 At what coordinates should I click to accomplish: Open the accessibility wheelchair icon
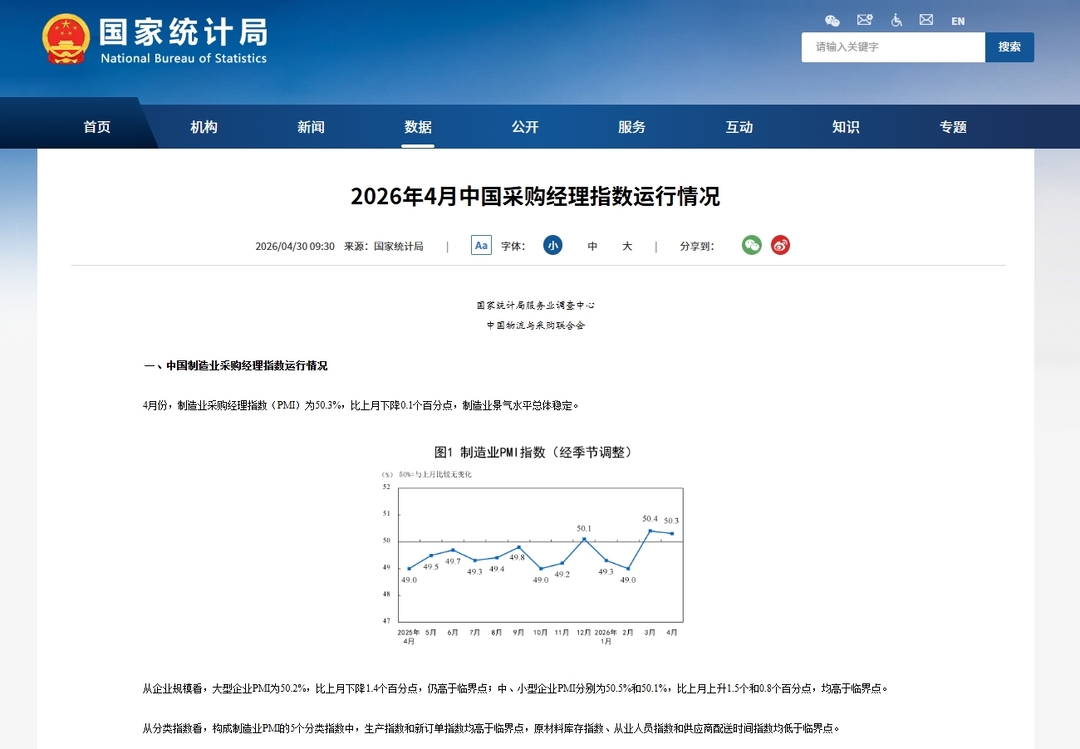[896, 20]
